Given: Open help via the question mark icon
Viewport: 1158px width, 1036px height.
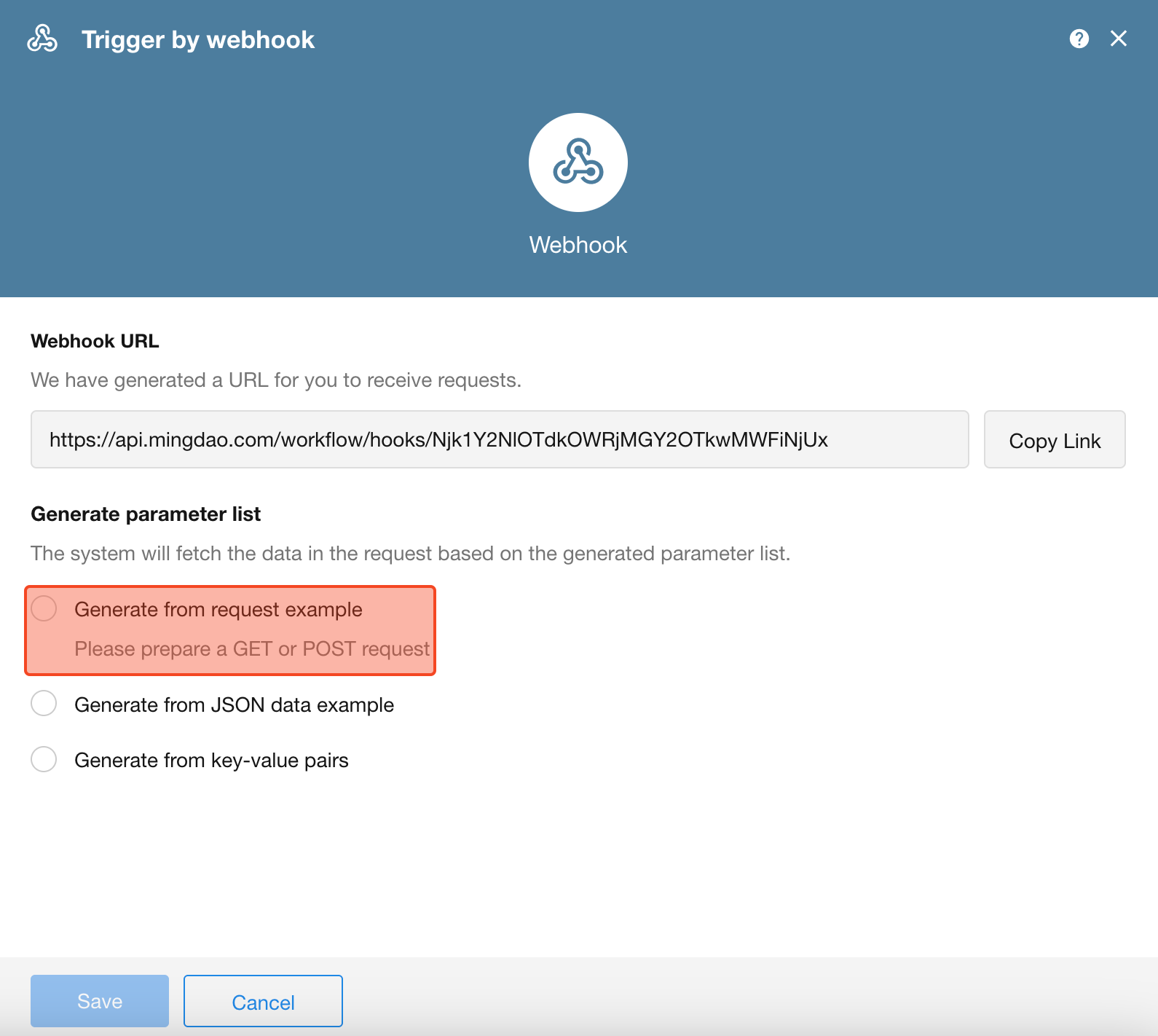Looking at the screenshot, I should click(x=1079, y=39).
